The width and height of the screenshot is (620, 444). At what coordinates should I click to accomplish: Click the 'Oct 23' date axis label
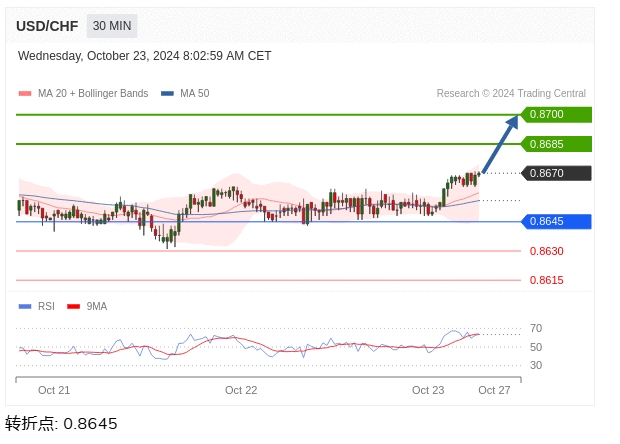click(x=428, y=390)
